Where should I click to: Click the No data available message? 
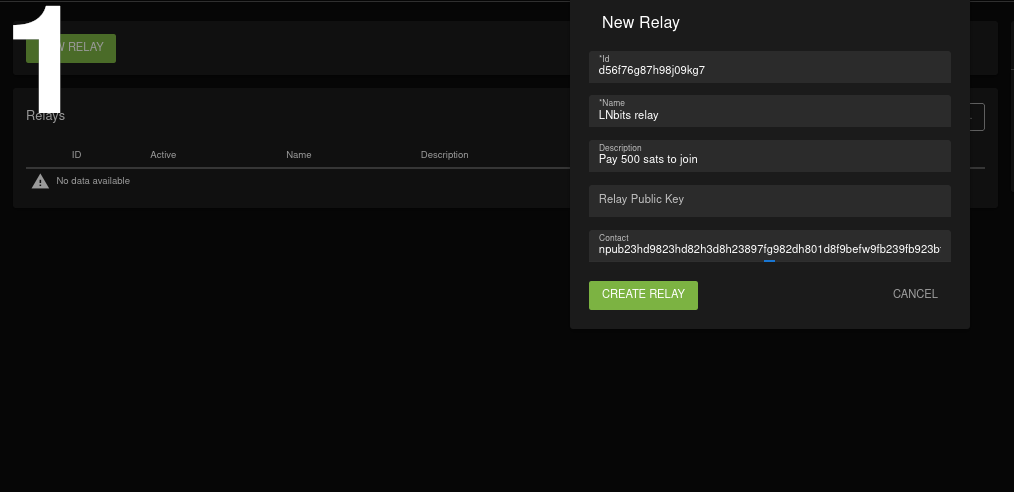tap(93, 181)
